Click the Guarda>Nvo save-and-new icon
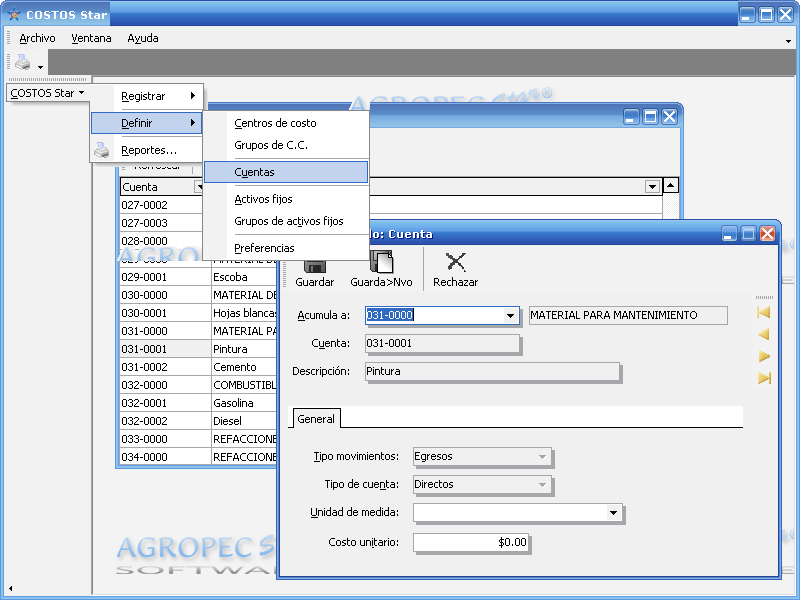 pyautogui.click(x=381, y=261)
